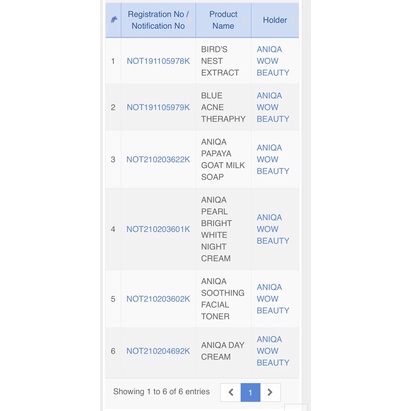This screenshot has width=411, height=411.
Task: Sort by Holder column
Action: pyautogui.click(x=275, y=20)
